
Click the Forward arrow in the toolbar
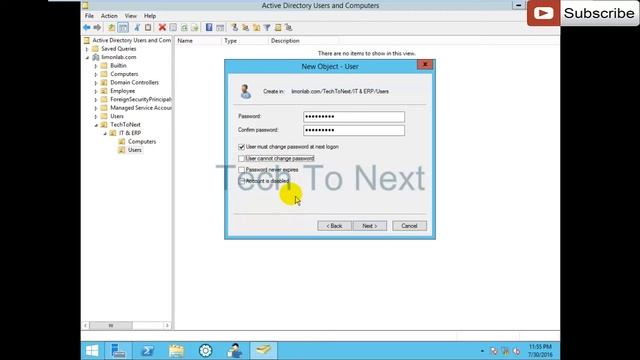[x=97, y=27]
